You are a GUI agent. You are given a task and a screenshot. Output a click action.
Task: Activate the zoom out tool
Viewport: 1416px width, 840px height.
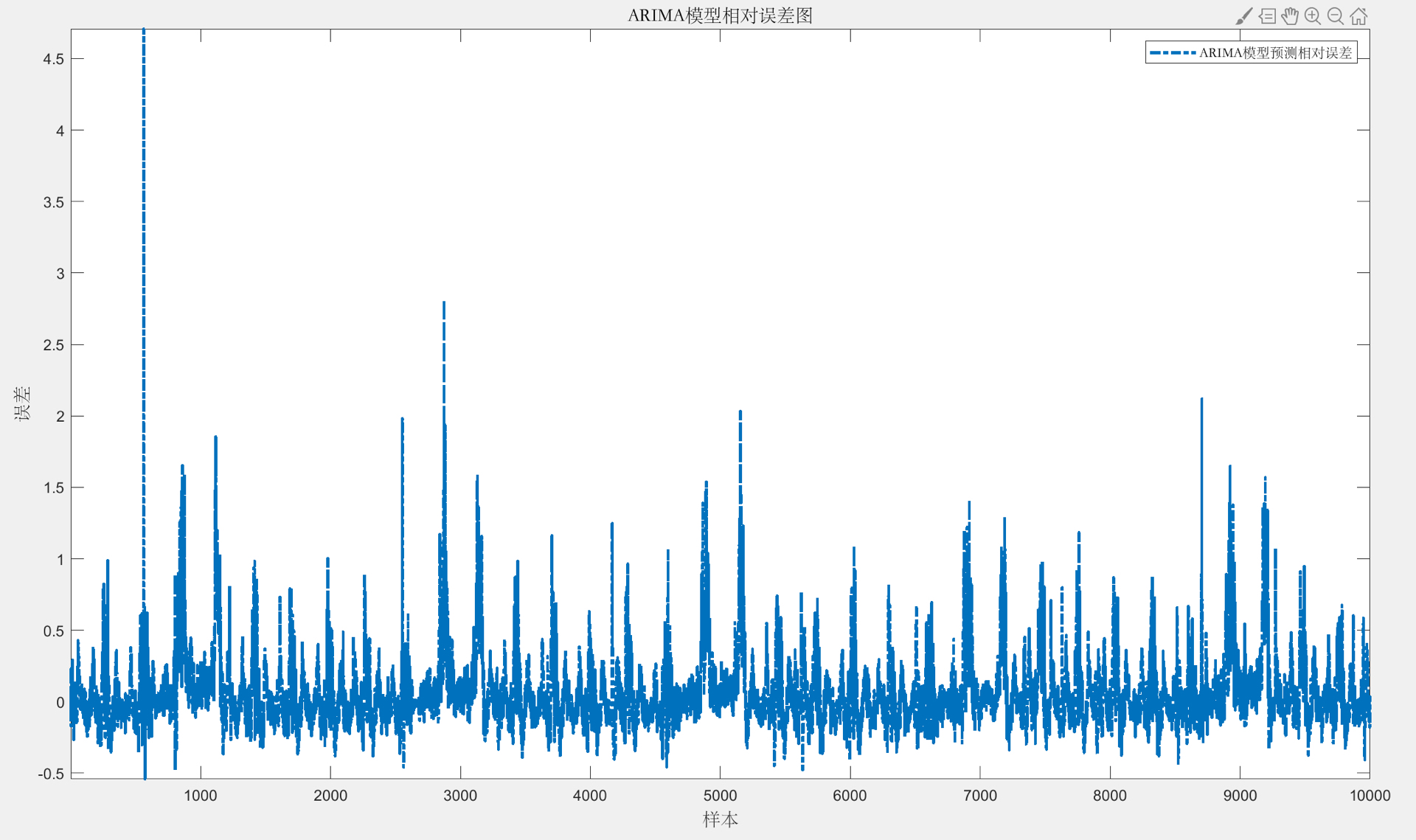tap(1336, 16)
